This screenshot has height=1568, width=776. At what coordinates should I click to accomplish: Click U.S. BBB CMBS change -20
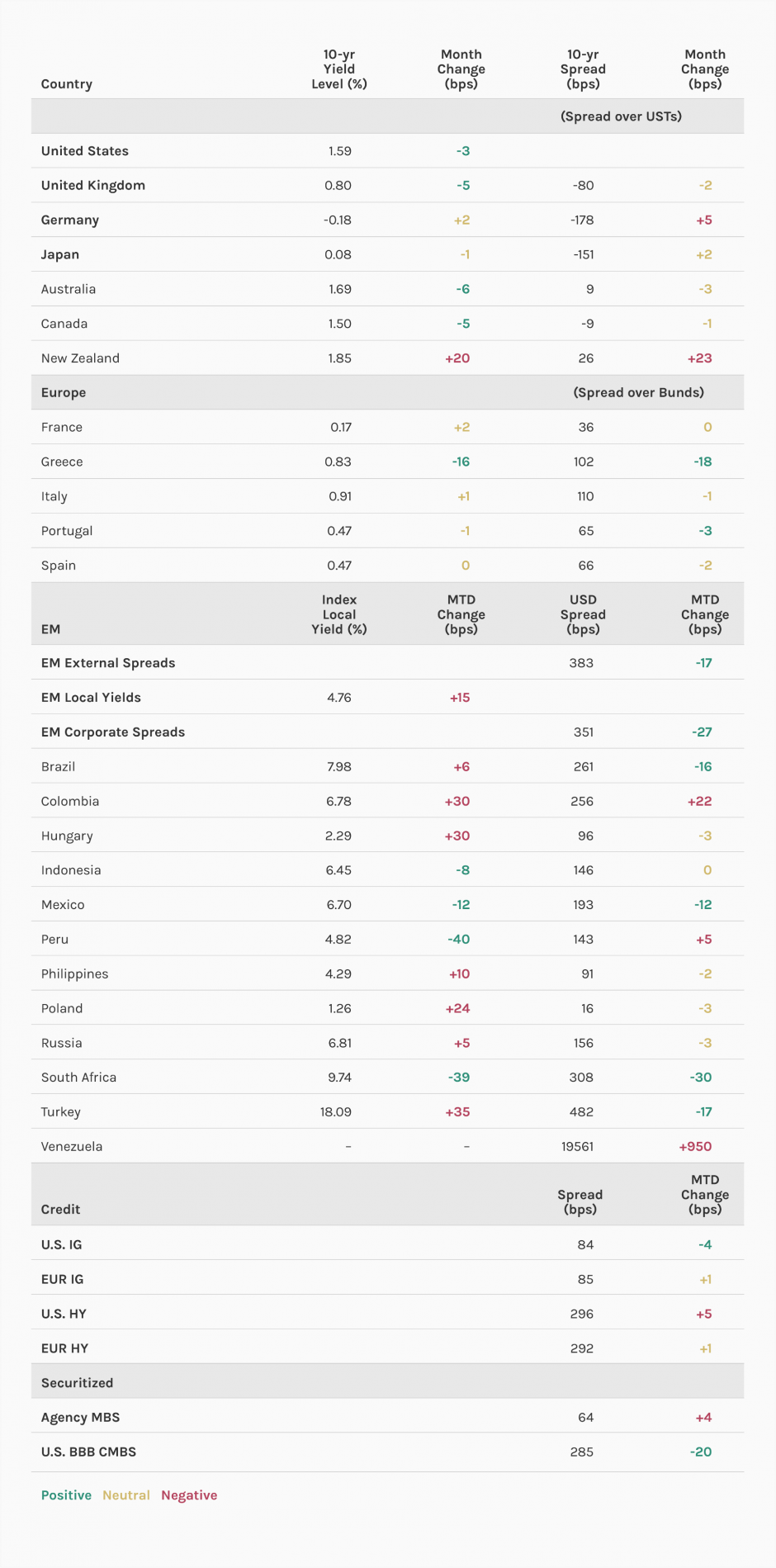[701, 1452]
